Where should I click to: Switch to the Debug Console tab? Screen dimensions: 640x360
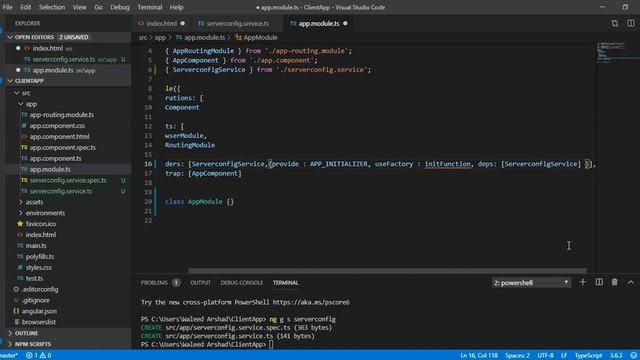click(242, 282)
